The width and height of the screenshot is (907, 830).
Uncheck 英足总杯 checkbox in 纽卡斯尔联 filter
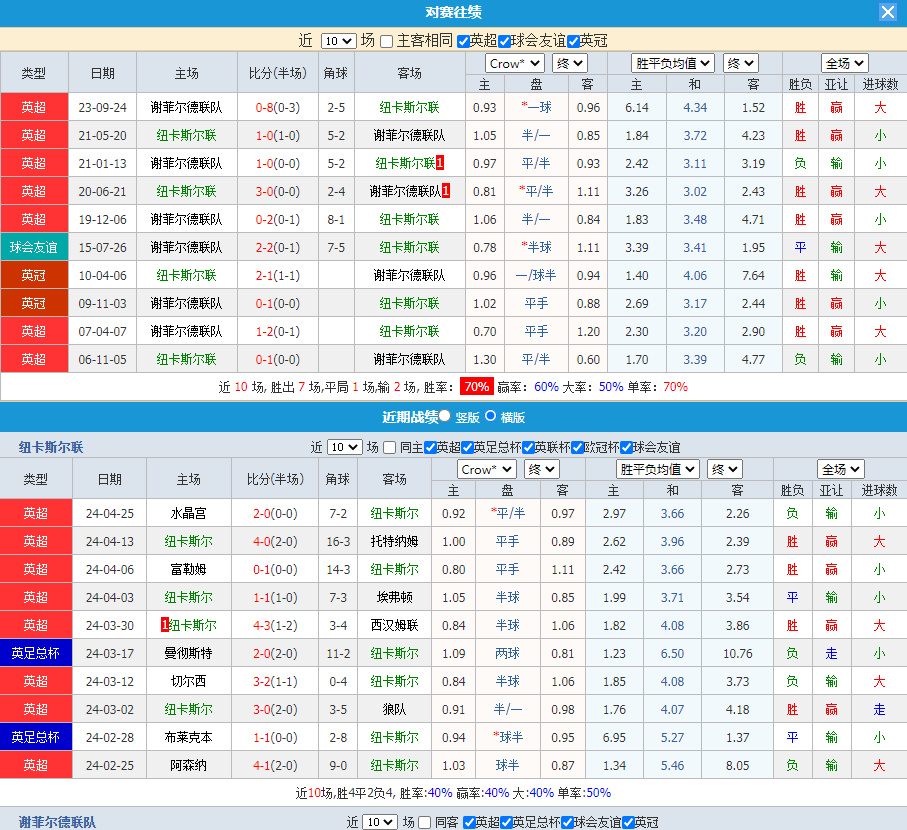[467, 448]
